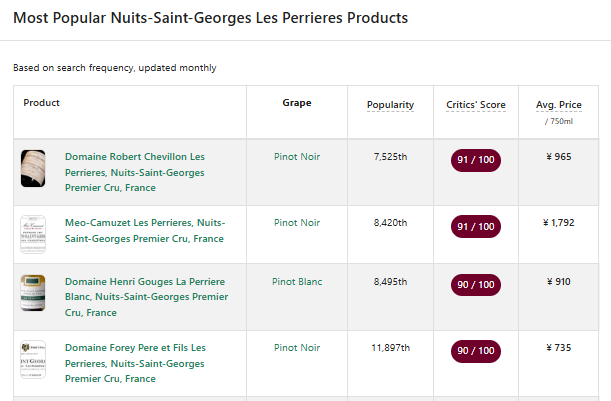
Task: Click the Grape column header
Action: 297,103
